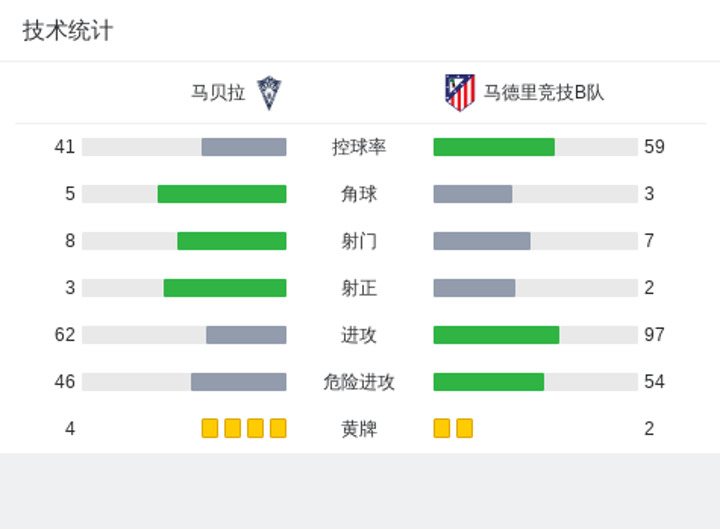The width and height of the screenshot is (720, 529).
Task: Click 马贝拉's green corner kick bar
Action: pyautogui.click(x=222, y=194)
